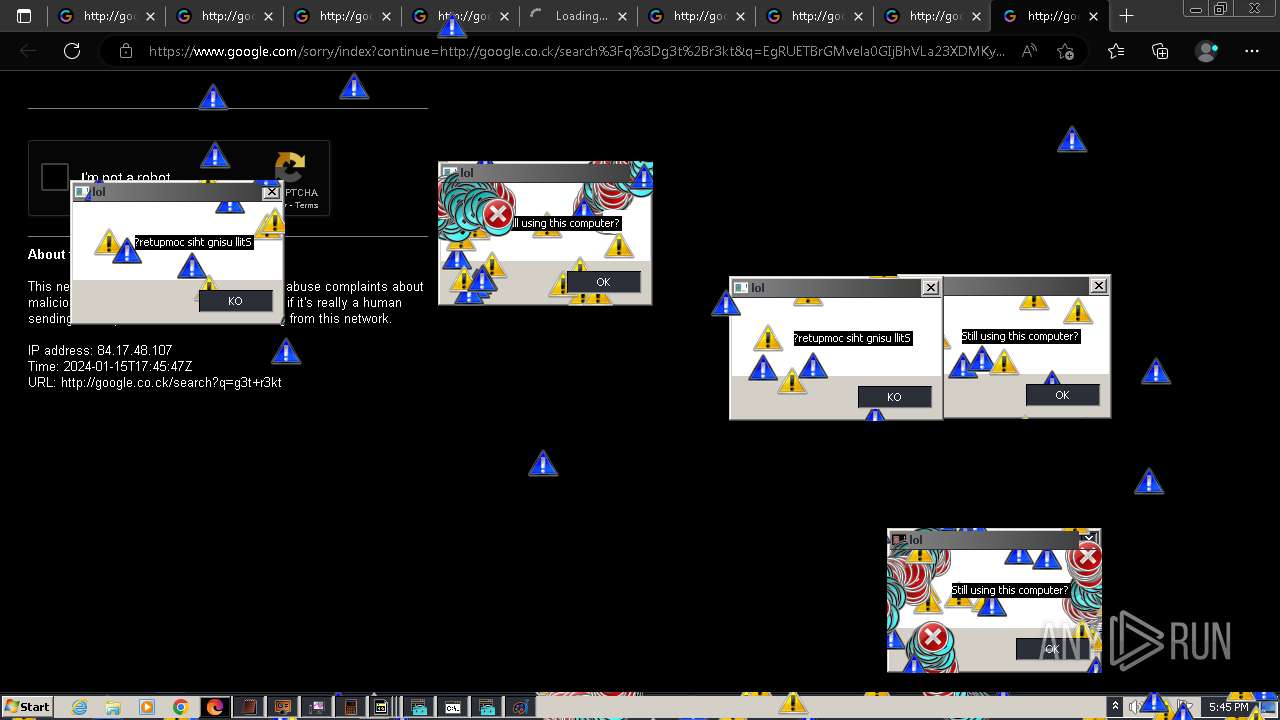Switch to the command prompt taskbar item
The image size is (1280, 720).
pyautogui.click(x=452, y=707)
